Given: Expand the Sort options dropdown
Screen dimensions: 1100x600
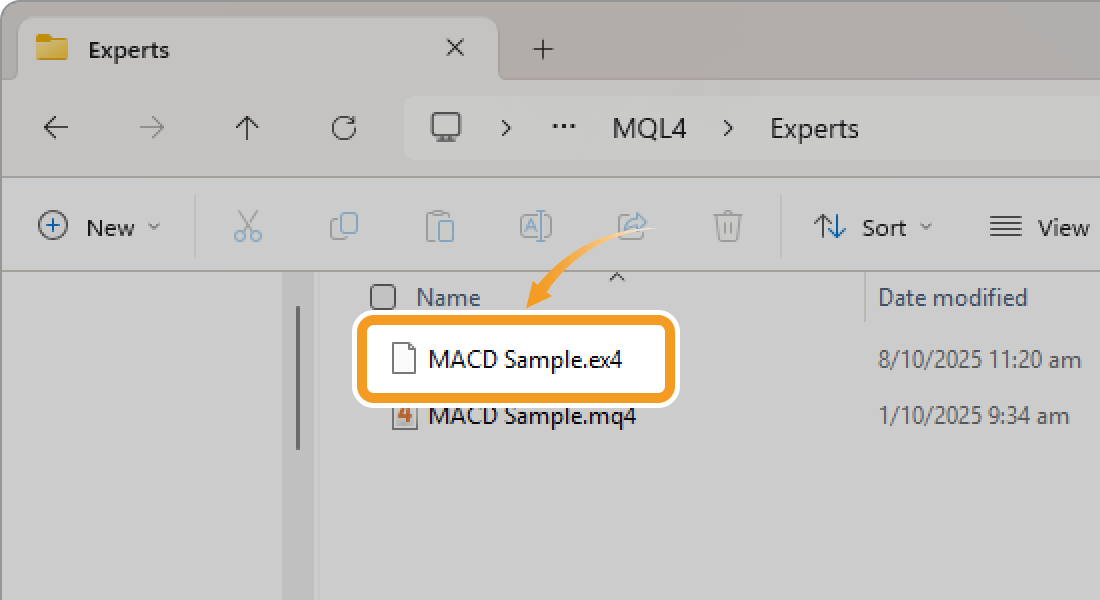Looking at the screenshot, I should tap(873, 227).
